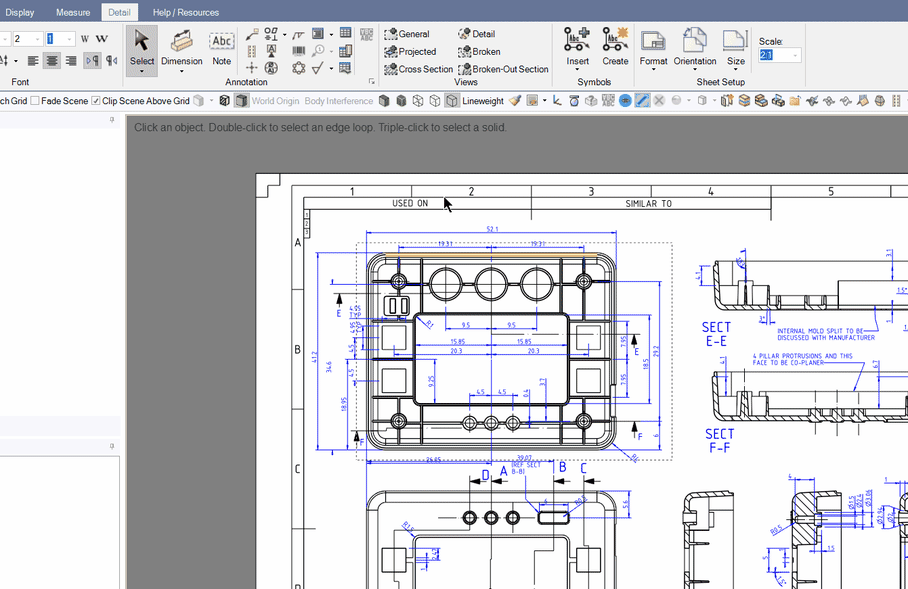
Task: Expand the dropdown arrow under Select
Action: tap(142, 72)
